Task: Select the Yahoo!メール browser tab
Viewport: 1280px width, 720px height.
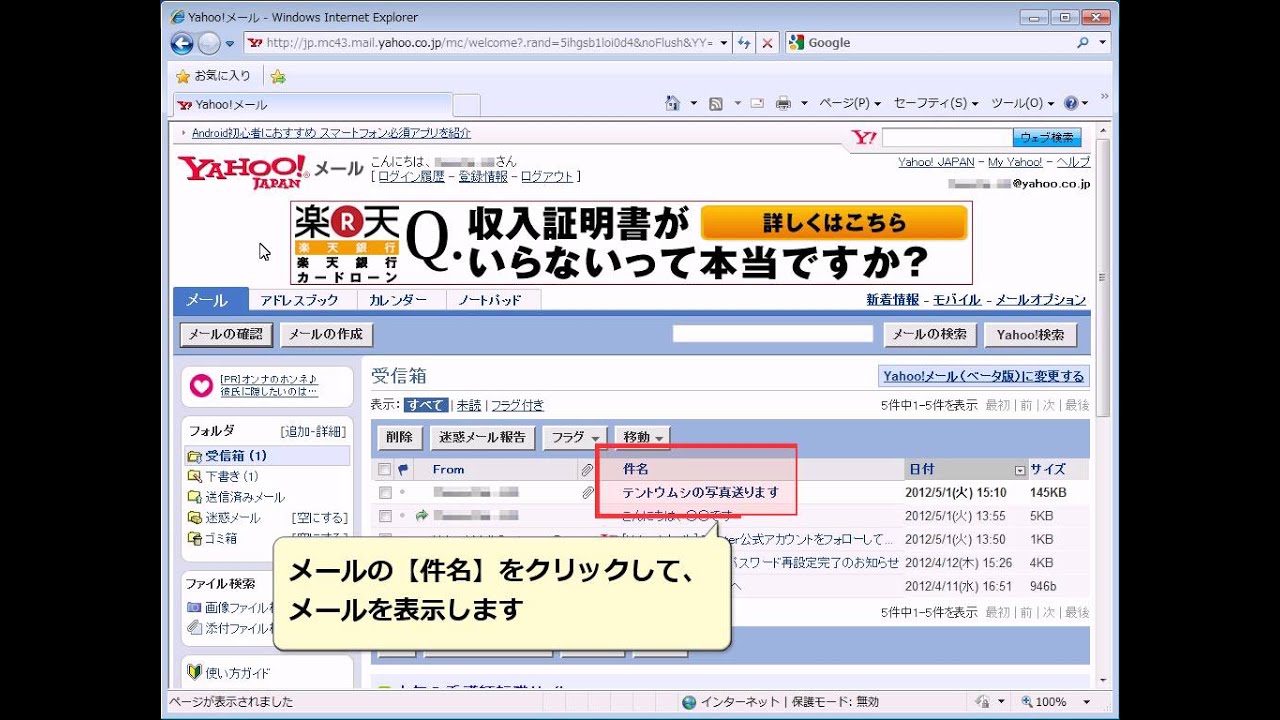Action: coord(312,104)
